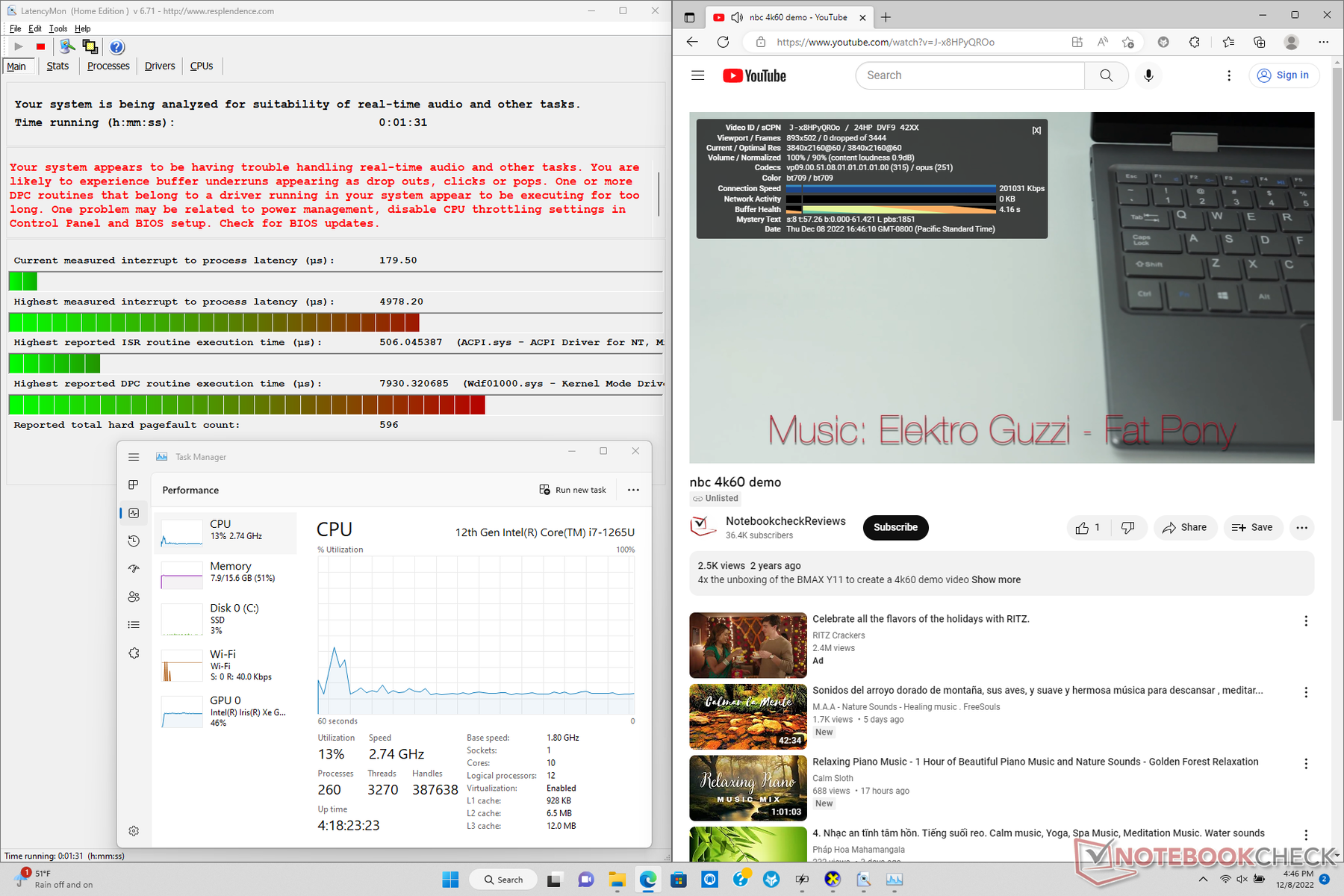Open the Tools menu in LatencyMon
Image resolution: width=1344 pixels, height=896 pixels.
click(x=58, y=28)
